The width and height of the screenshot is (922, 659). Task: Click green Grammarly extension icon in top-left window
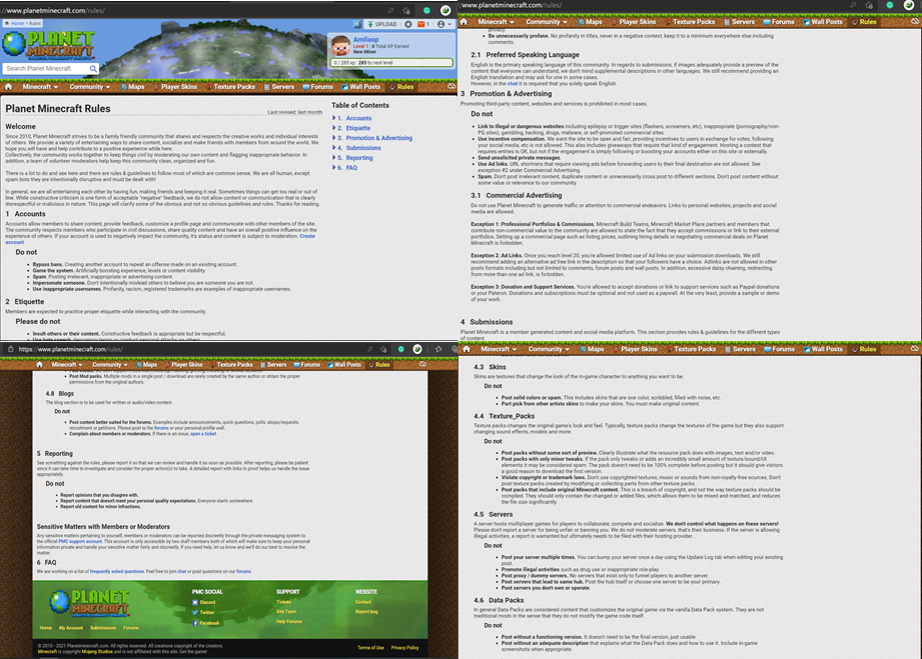427,10
